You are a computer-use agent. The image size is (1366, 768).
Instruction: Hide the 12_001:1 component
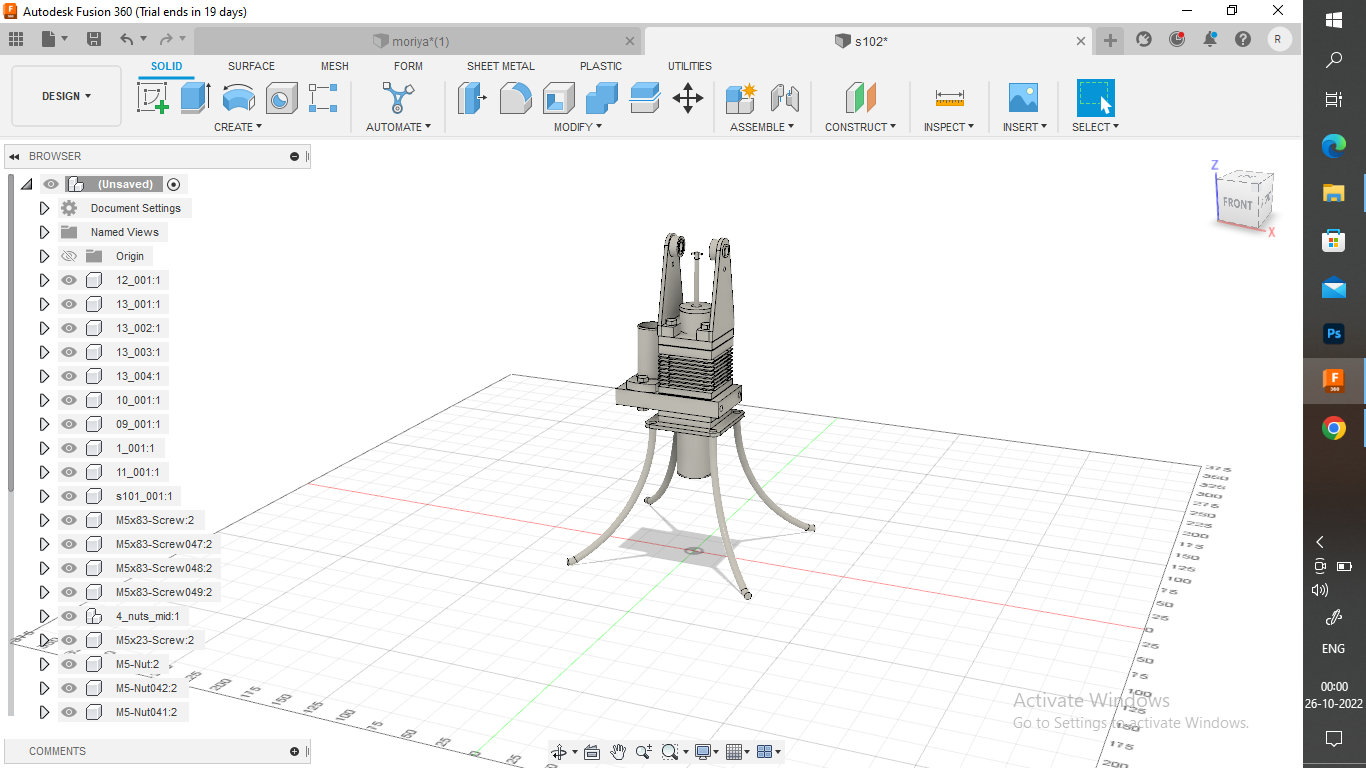[x=69, y=280]
